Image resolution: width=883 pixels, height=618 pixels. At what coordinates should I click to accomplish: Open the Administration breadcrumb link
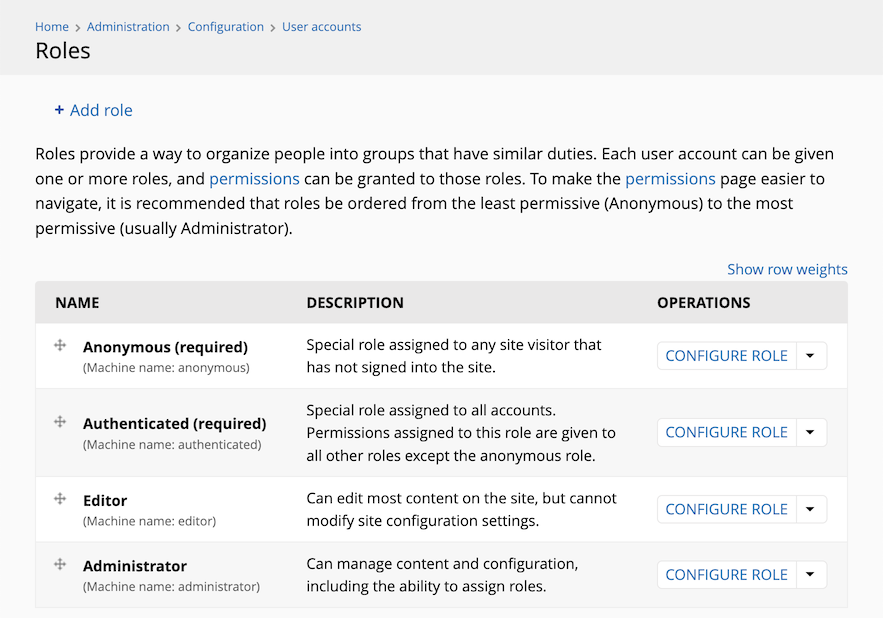[x=128, y=26]
